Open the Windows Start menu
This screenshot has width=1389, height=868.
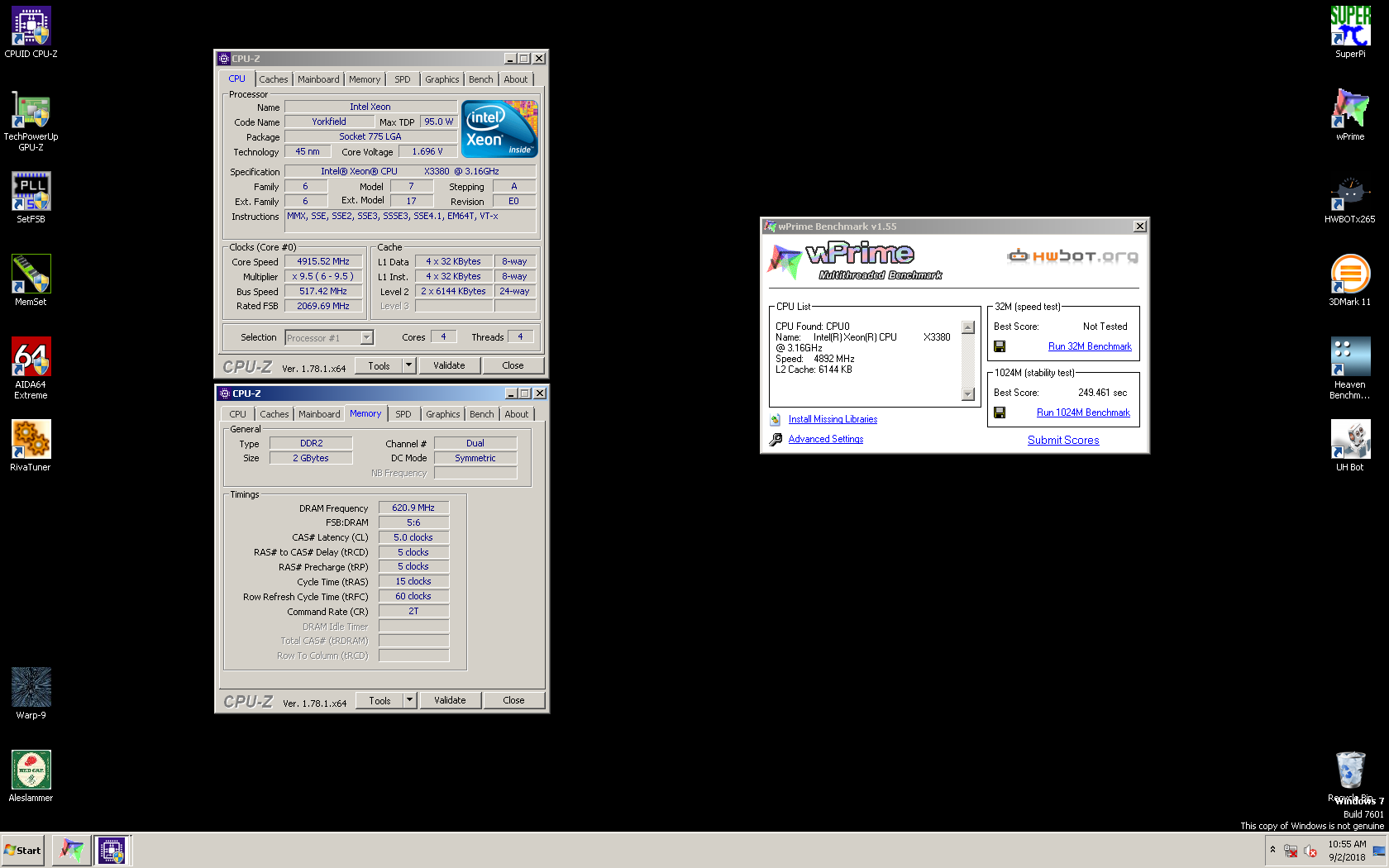click(23, 850)
